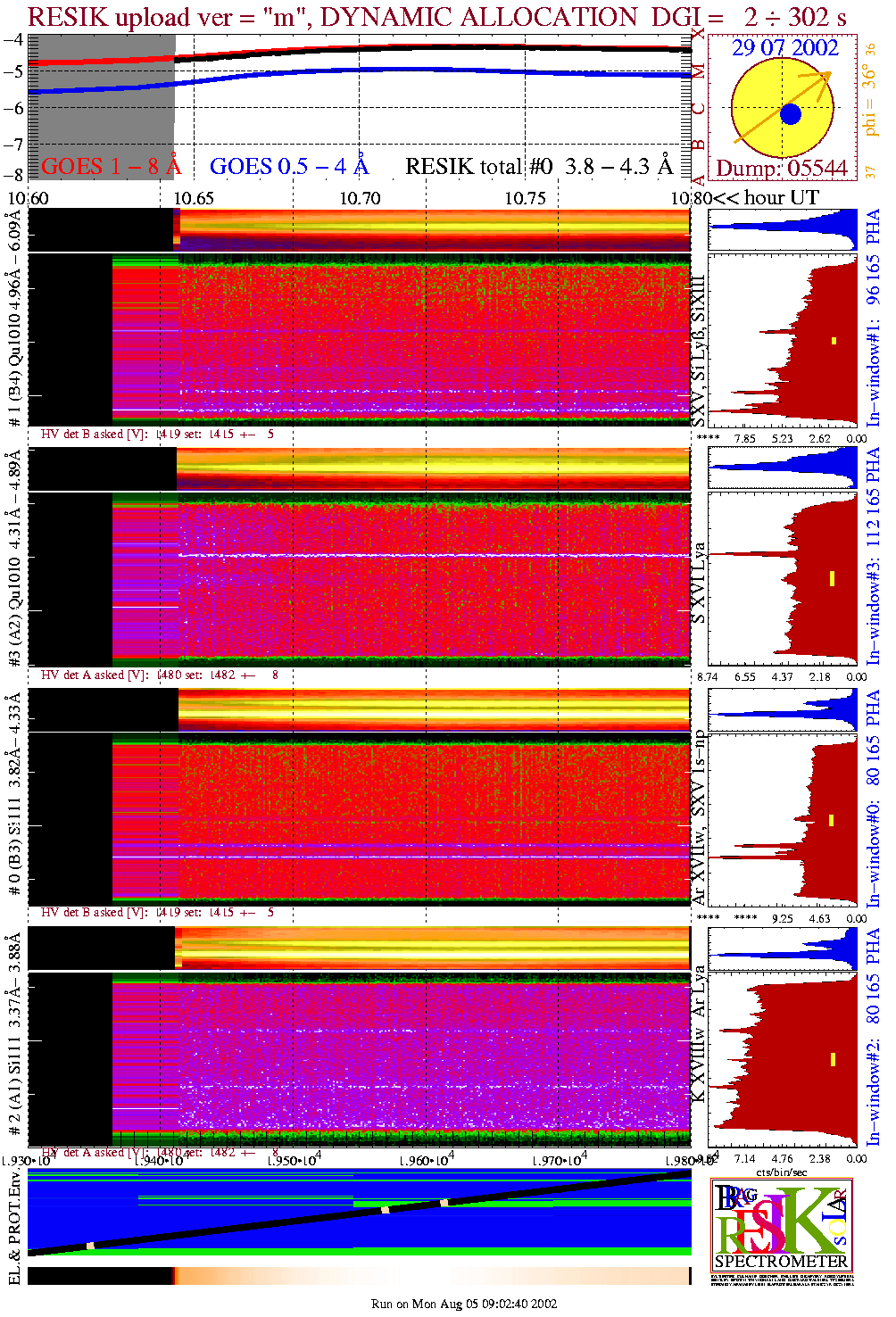
Task: Click the first white marker on the black diagonal line
Action: pyautogui.click(x=90, y=1246)
